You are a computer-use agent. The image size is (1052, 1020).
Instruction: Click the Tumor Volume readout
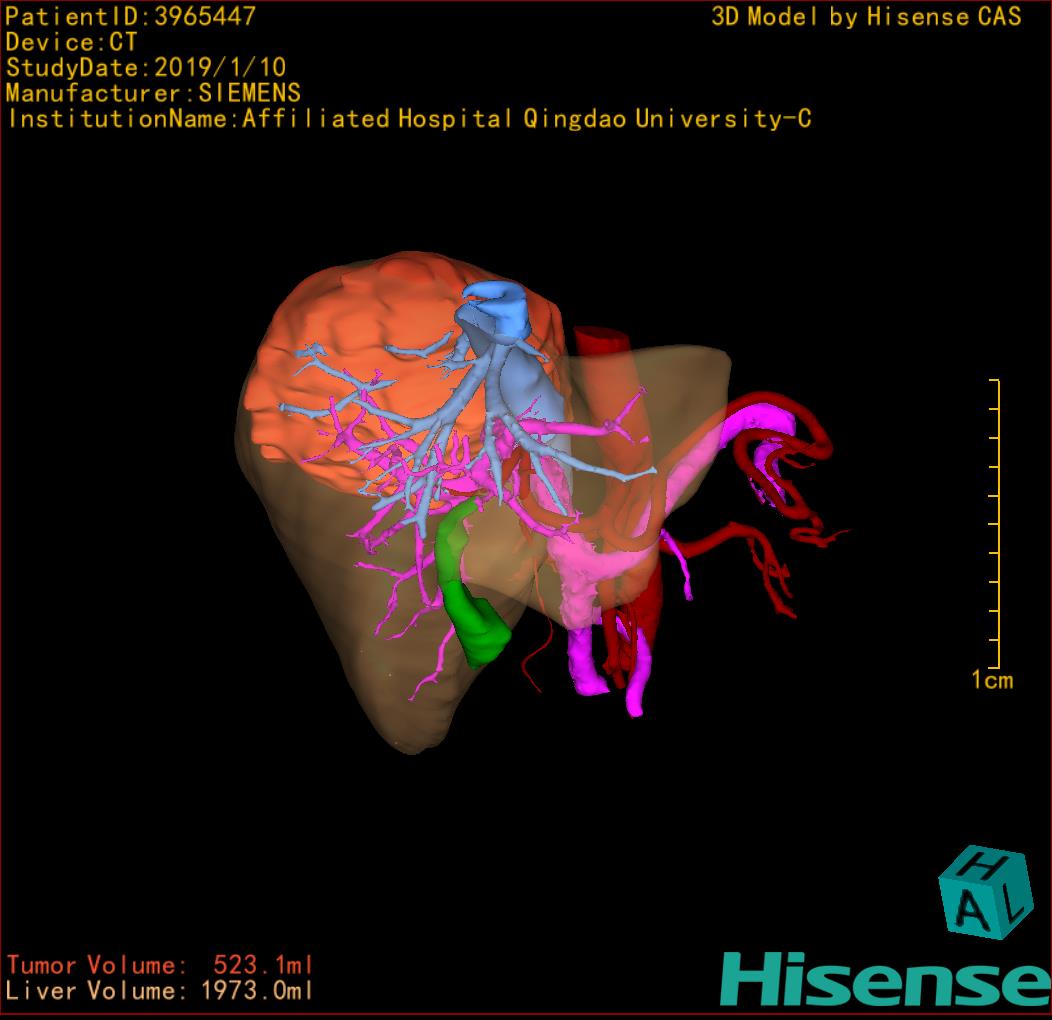[160, 965]
